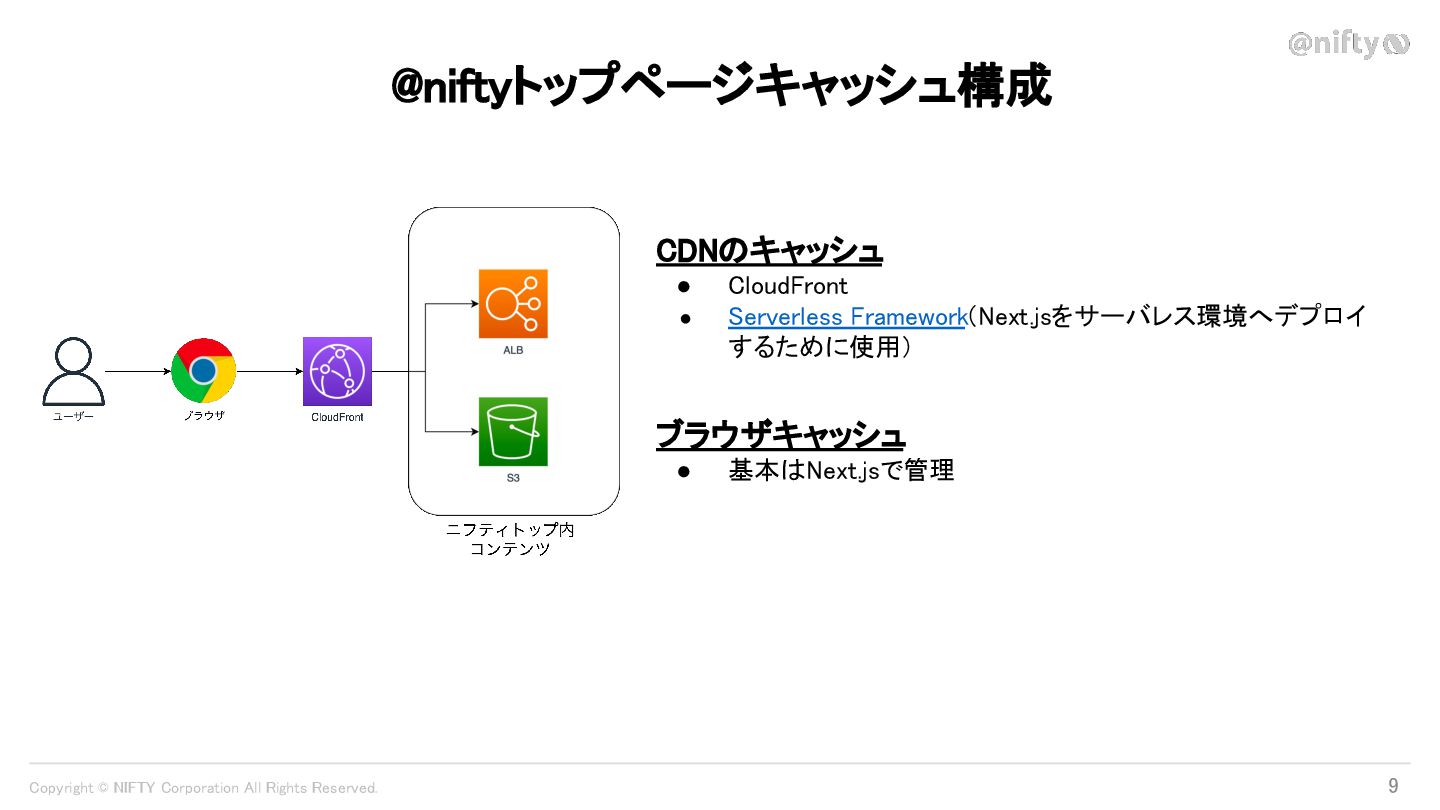Image resolution: width=1440 pixels, height=810 pixels.
Task: Click the ニフティトップ内 コンテンツ caption
Action: (x=510, y=539)
